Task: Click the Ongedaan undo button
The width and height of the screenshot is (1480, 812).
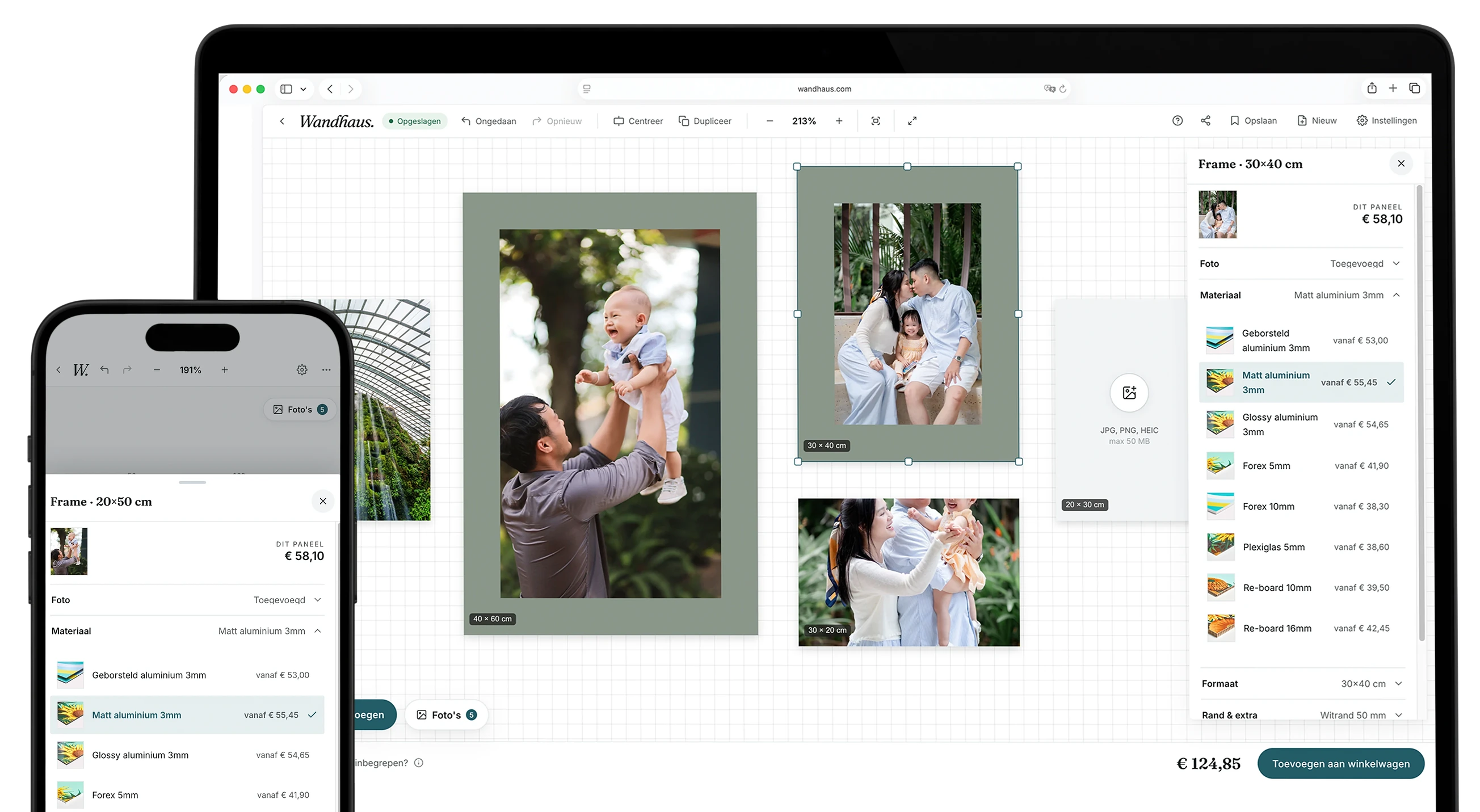Action: coord(489,121)
